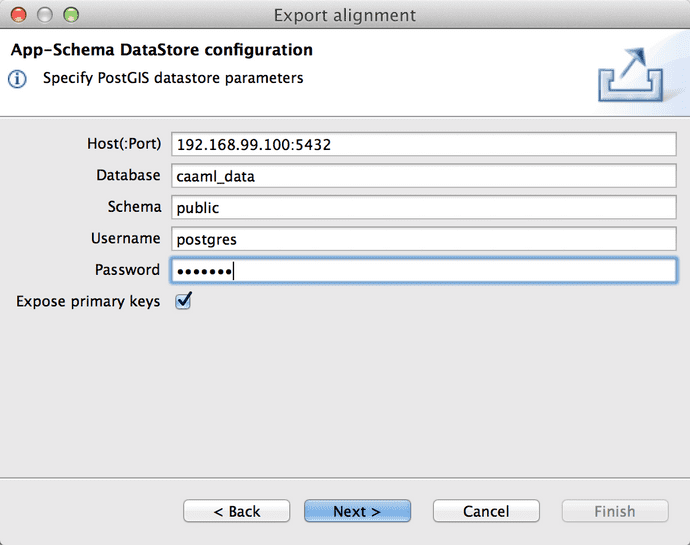
Task: Cancel the Export alignment wizard
Action: click(x=486, y=511)
